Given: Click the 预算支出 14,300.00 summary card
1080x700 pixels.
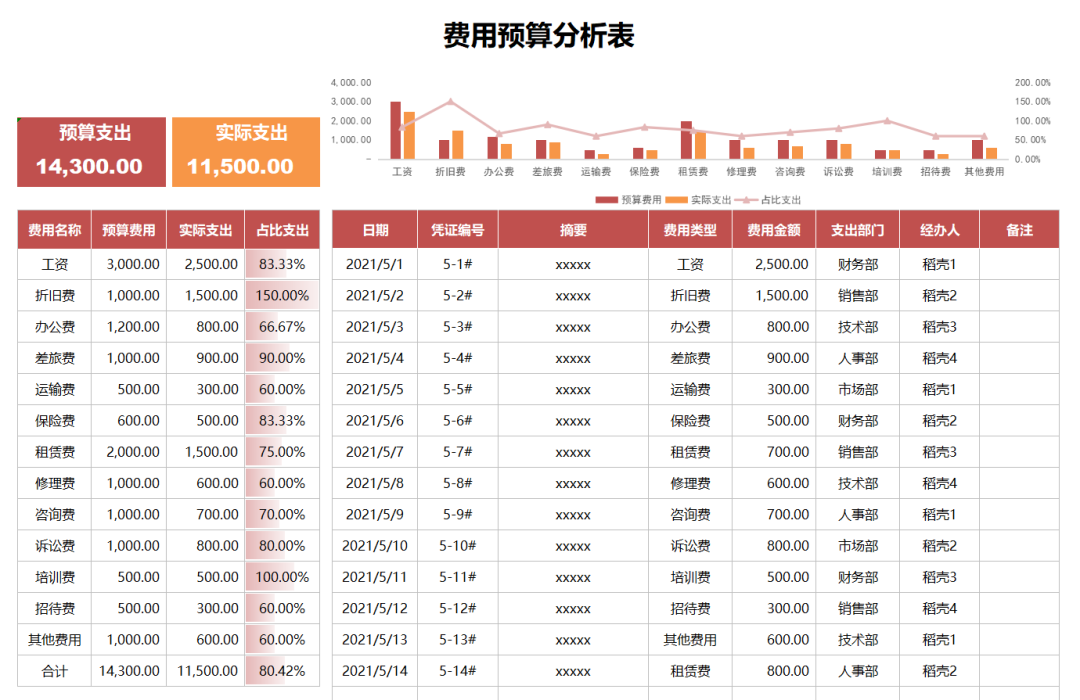Looking at the screenshot, I should pos(91,150).
